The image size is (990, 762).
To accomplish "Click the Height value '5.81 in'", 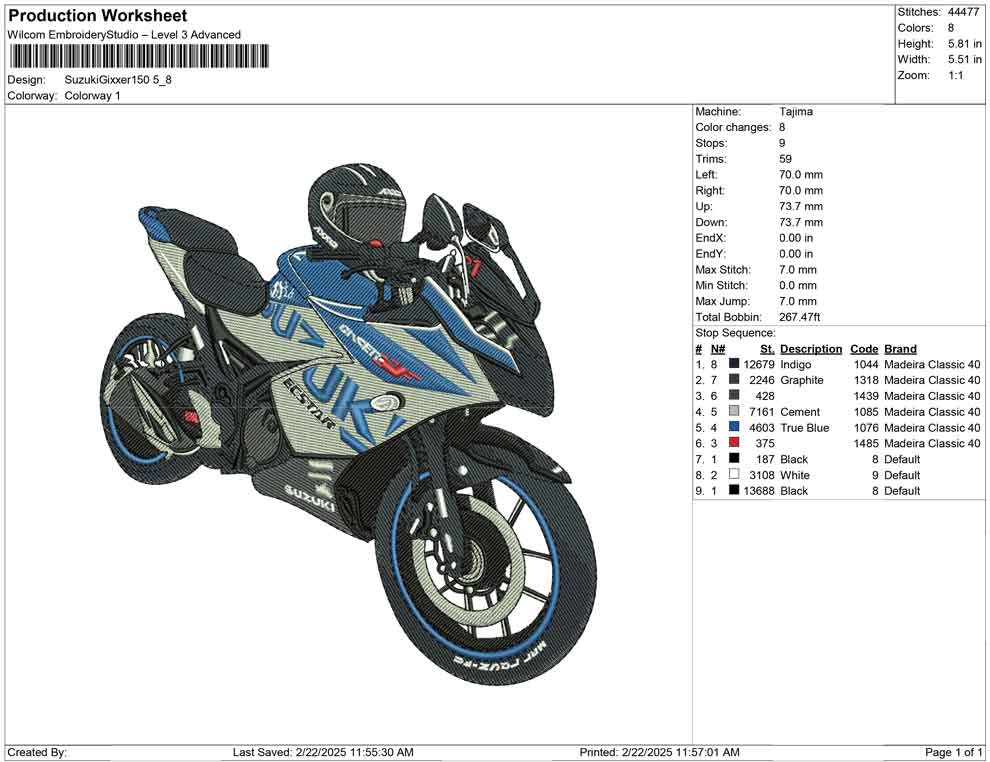I will tap(965, 44).
